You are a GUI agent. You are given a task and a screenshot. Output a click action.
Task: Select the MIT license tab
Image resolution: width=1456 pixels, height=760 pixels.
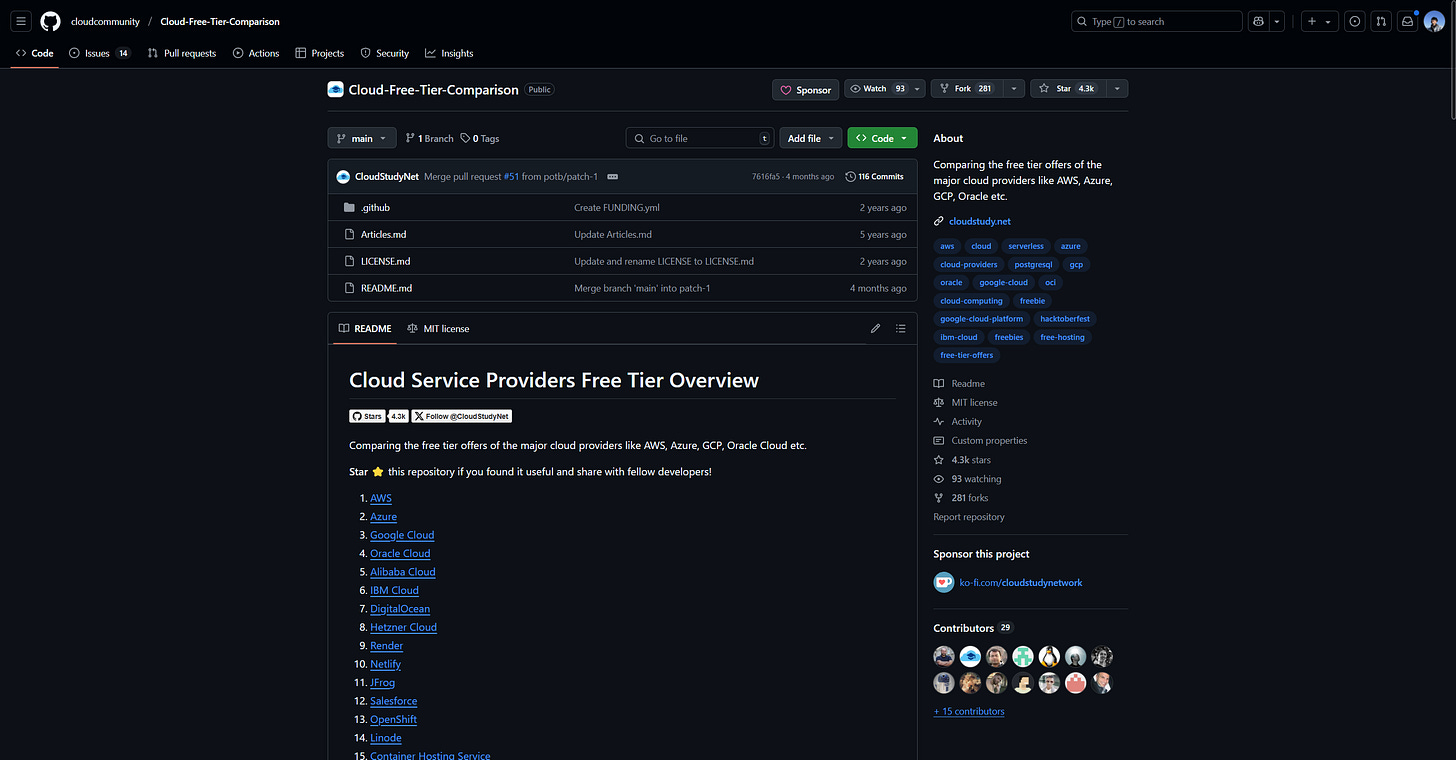tap(438, 328)
